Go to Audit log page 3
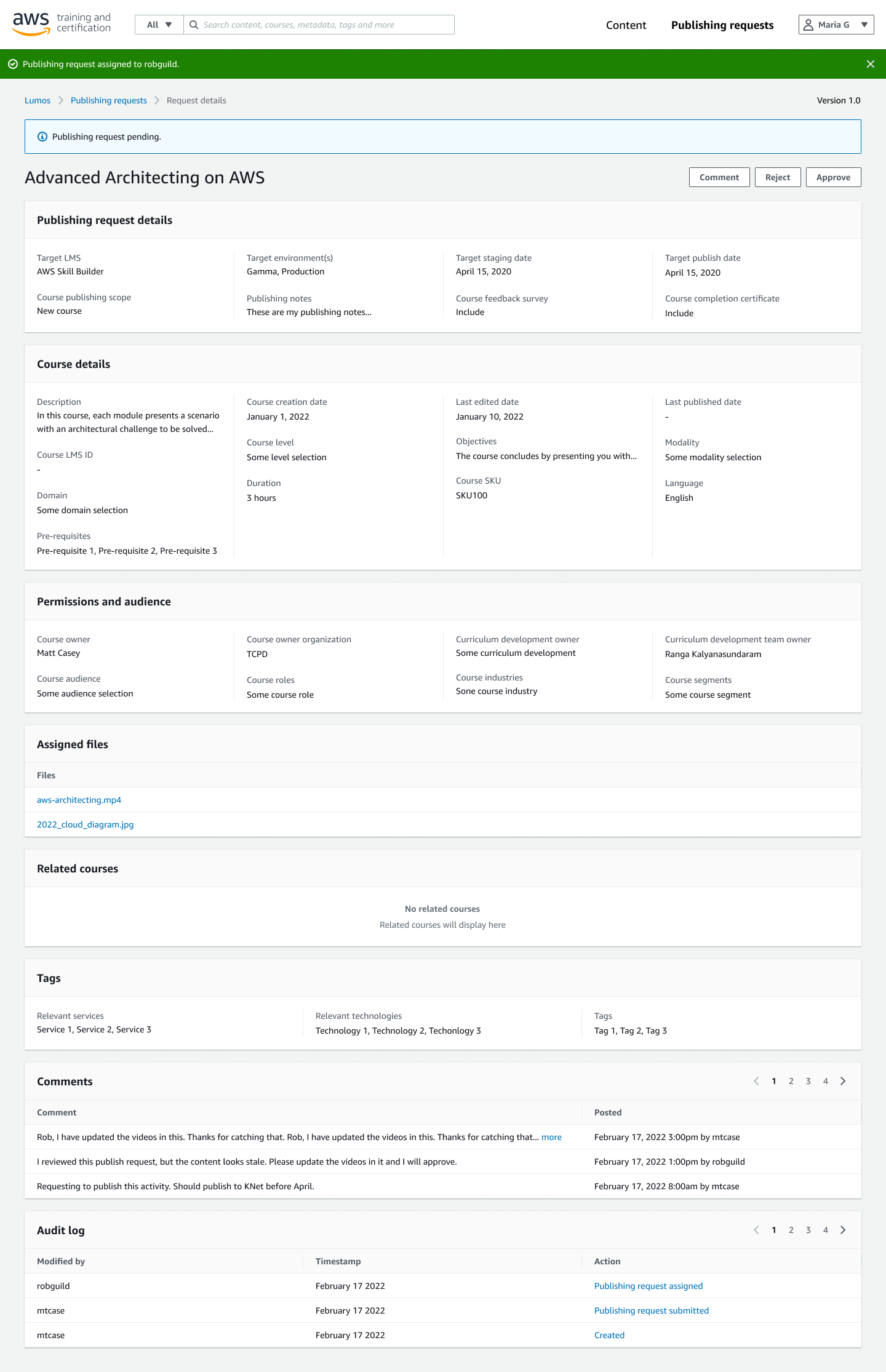Screen dimensions: 886x1372 [808, 1230]
